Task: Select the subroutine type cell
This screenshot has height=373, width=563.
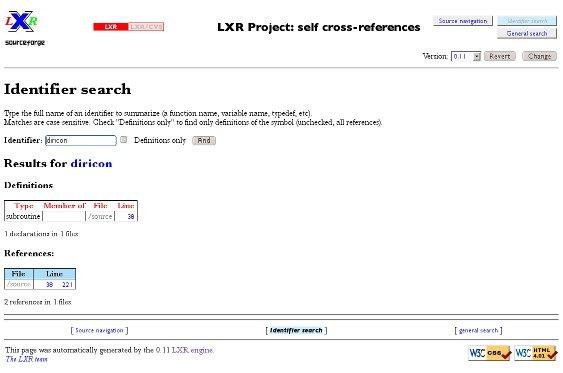Action: [x=23, y=216]
